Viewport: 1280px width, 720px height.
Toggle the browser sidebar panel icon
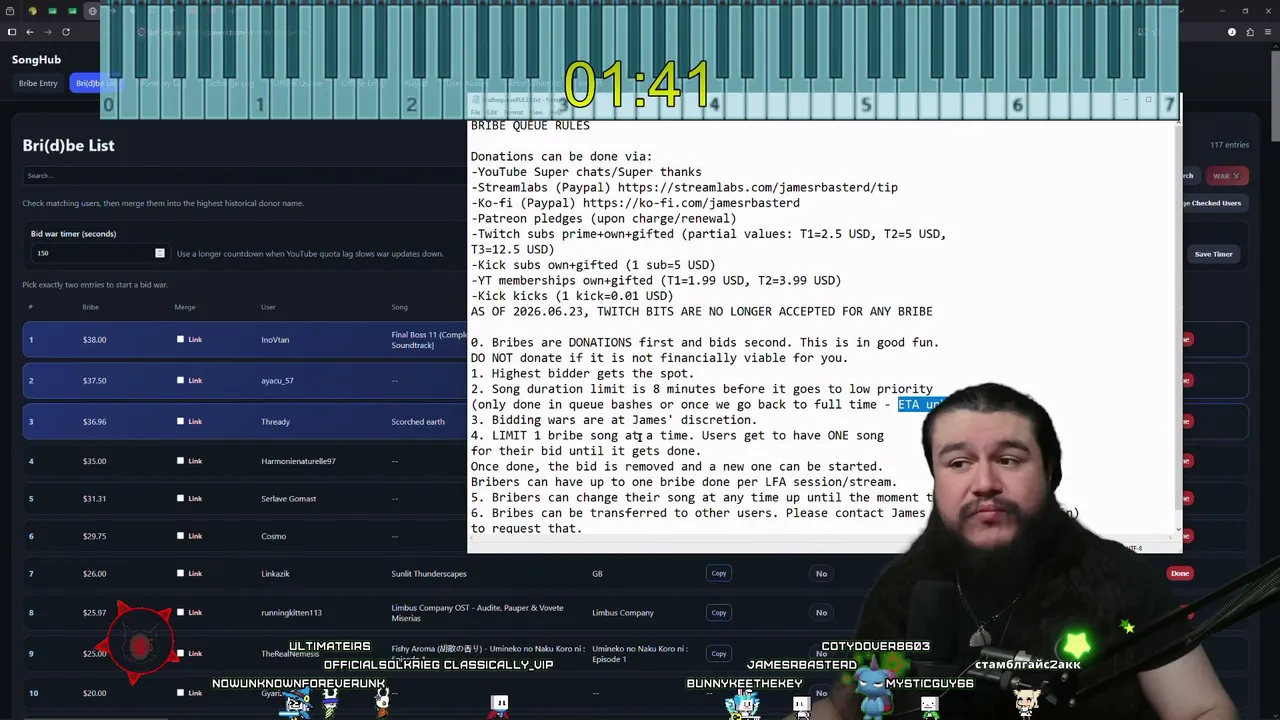coord(12,32)
